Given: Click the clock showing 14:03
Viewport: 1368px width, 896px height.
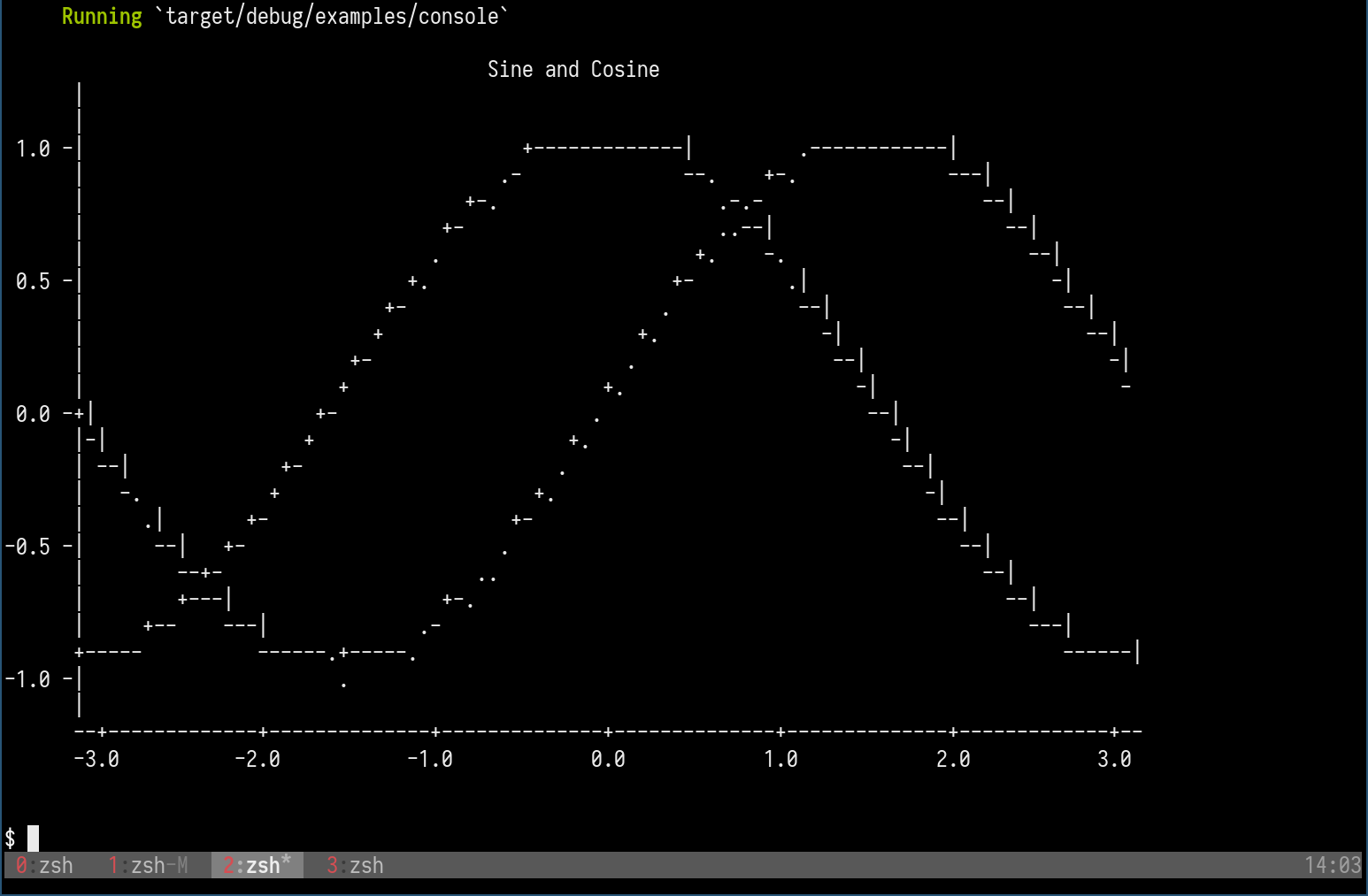Looking at the screenshot, I should pyautogui.click(x=1330, y=865).
